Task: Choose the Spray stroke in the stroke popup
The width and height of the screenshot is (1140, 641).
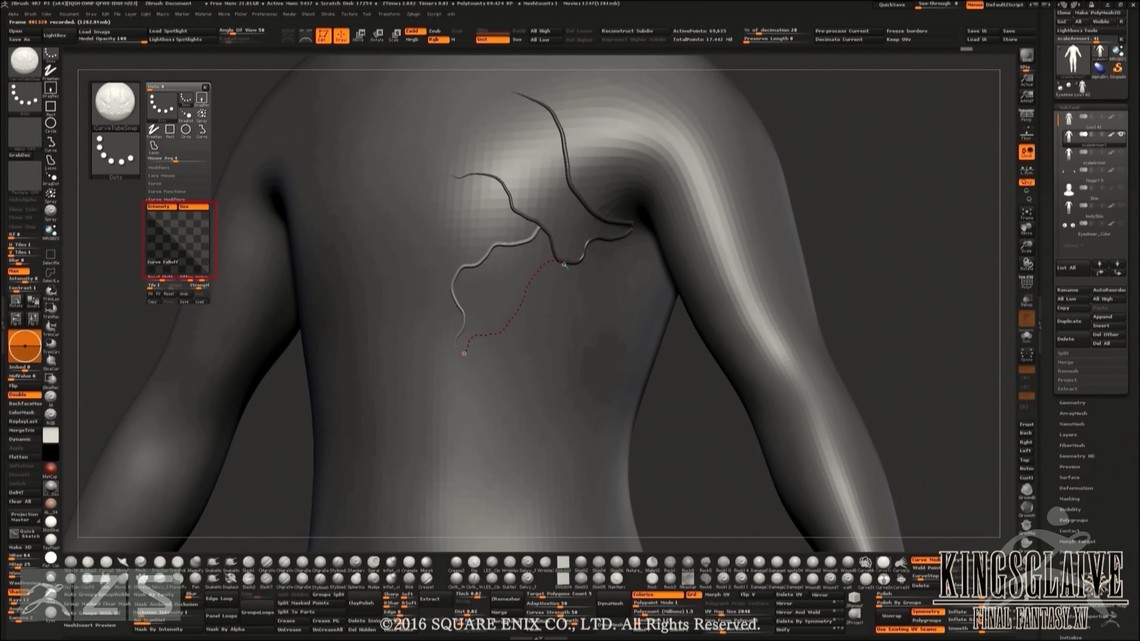Action: pyautogui.click(x=201, y=115)
